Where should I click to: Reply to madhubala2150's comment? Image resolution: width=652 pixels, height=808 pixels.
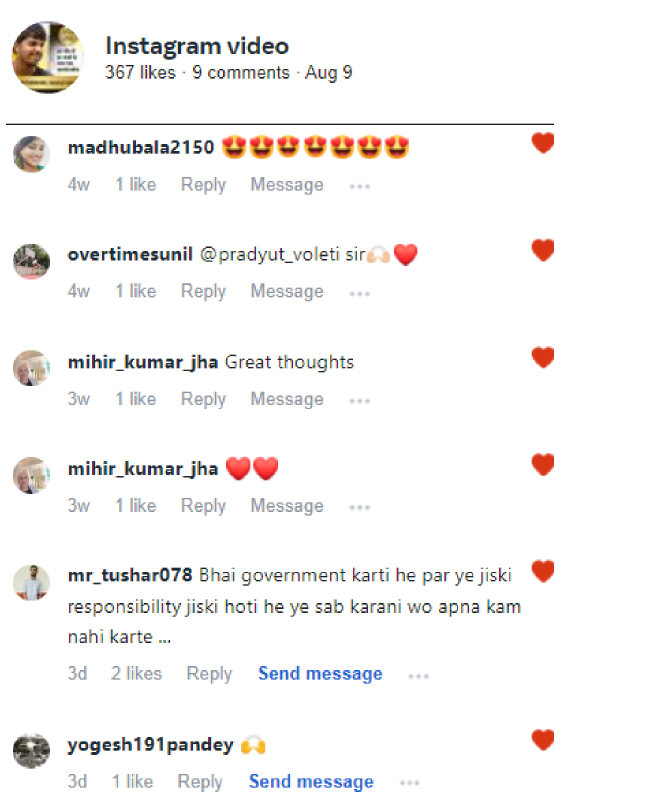pyautogui.click(x=203, y=185)
